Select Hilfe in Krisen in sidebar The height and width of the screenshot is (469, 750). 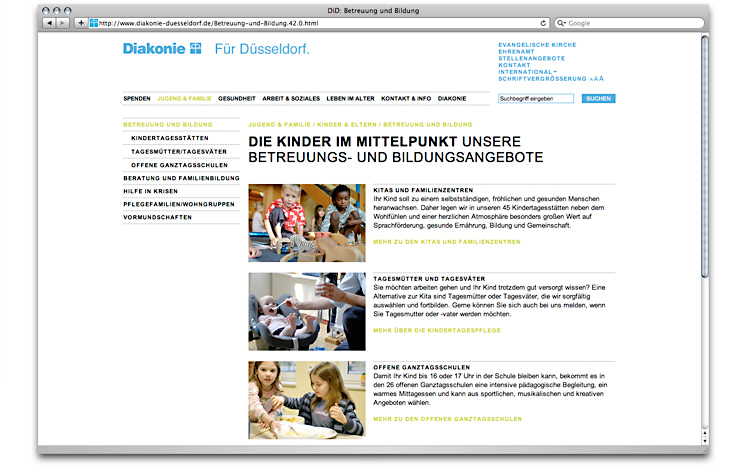tap(151, 191)
